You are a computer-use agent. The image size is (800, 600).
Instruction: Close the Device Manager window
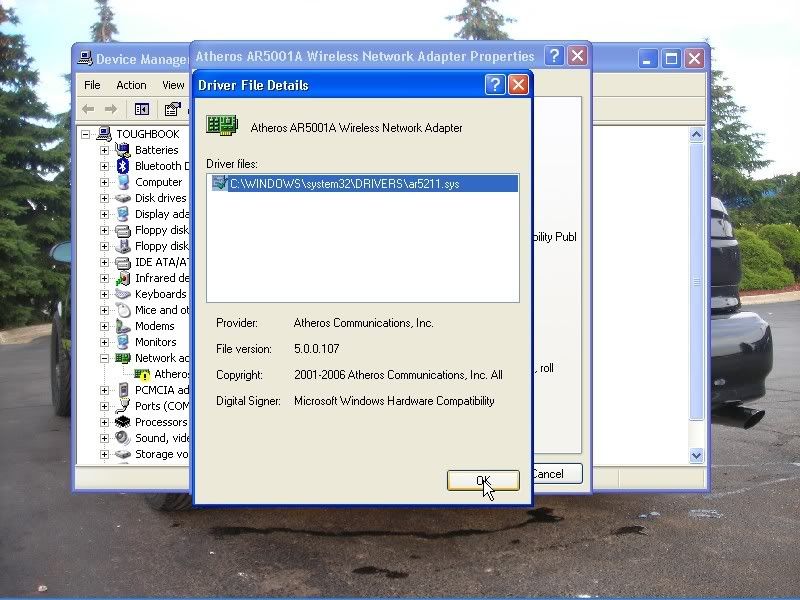tap(694, 59)
